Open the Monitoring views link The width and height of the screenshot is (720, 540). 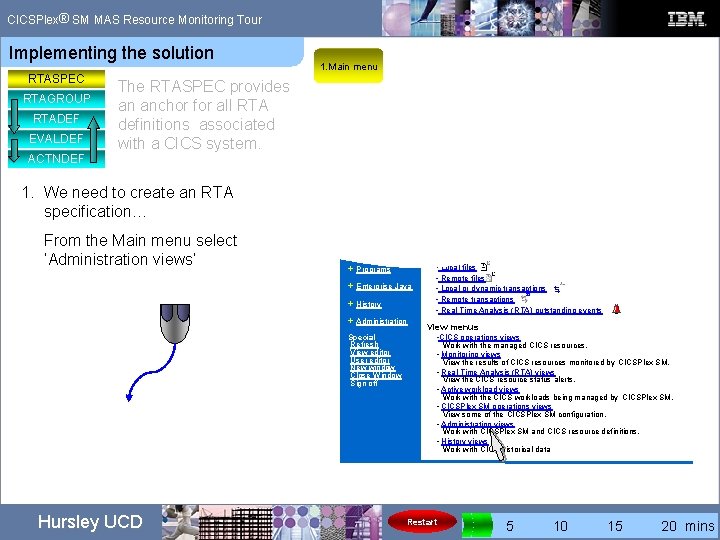470,354
